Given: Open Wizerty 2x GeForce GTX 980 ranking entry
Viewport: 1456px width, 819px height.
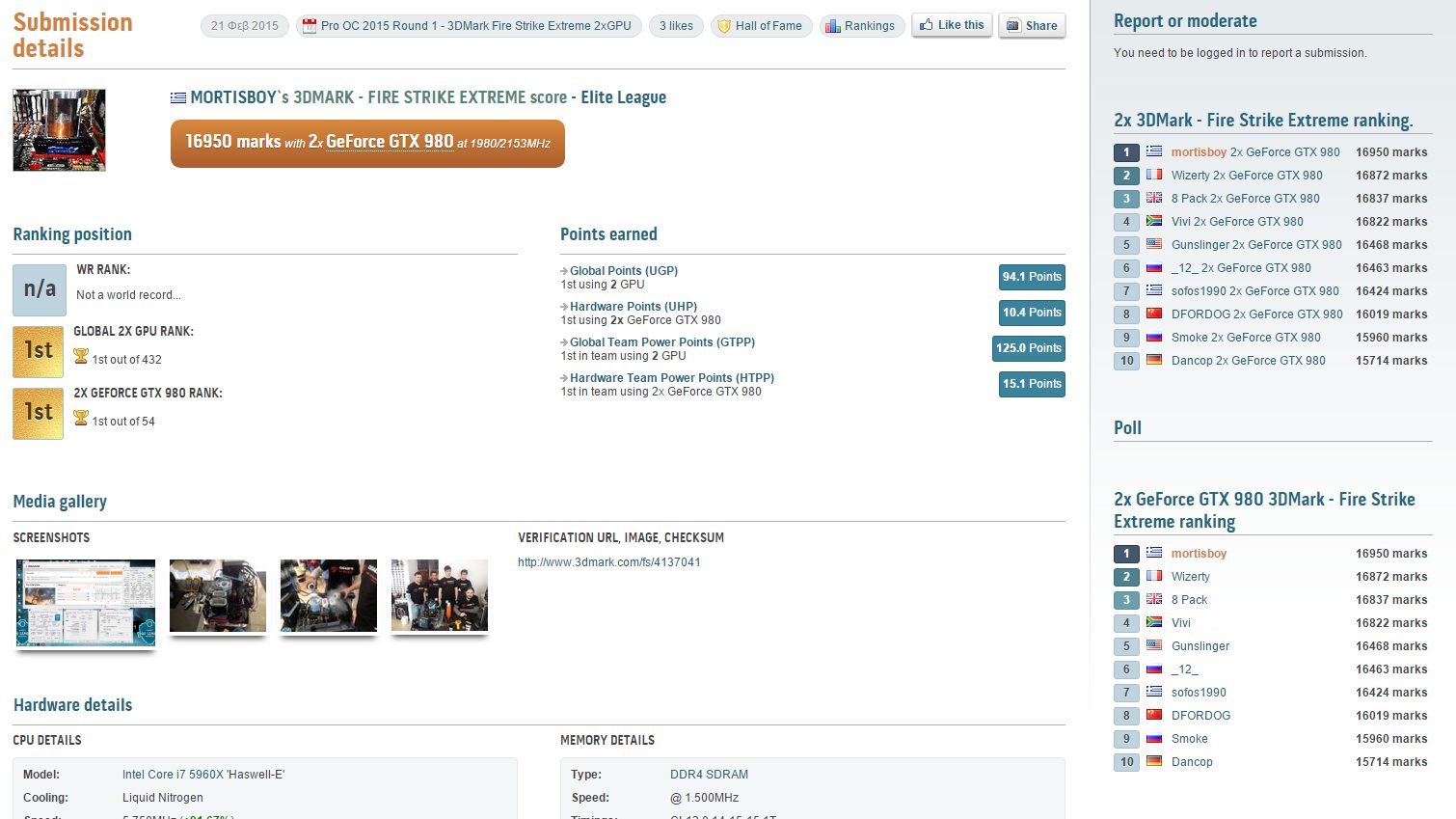Looking at the screenshot, I should click(x=1247, y=176).
